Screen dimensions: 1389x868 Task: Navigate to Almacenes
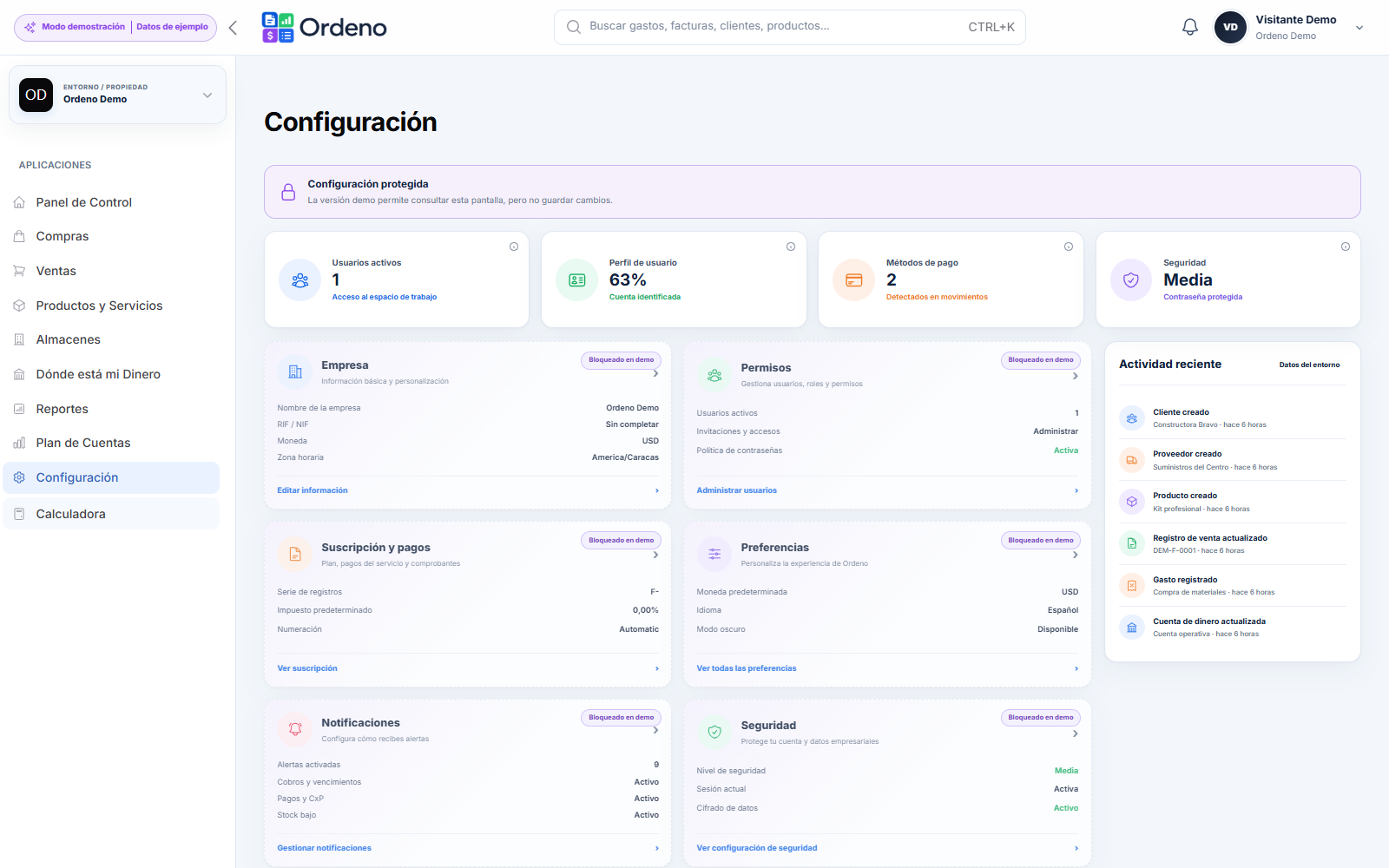pos(111,339)
